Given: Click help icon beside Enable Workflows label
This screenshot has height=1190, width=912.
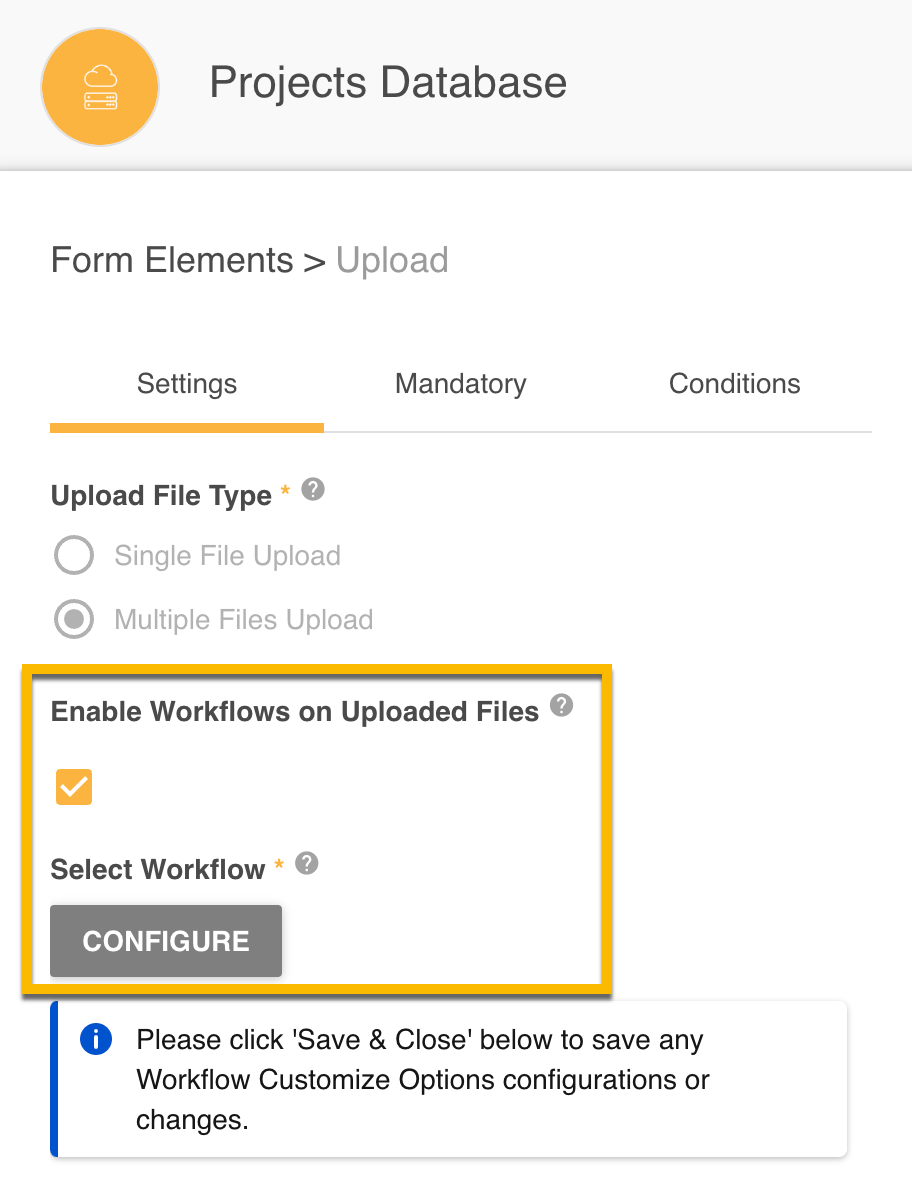Looking at the screenshot, I should coord(561,706).
